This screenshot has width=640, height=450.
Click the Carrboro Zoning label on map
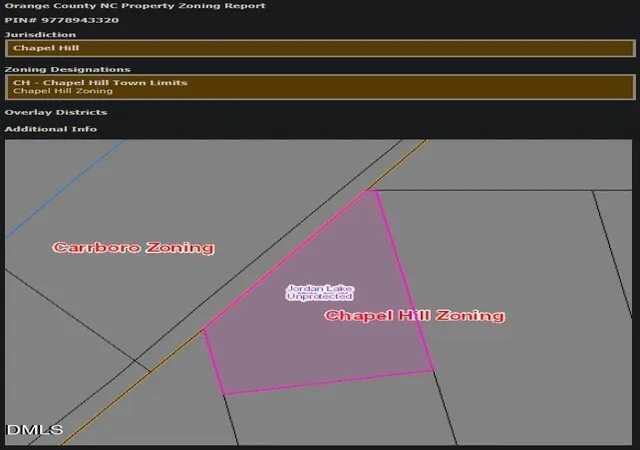click(x=133, y=247)
